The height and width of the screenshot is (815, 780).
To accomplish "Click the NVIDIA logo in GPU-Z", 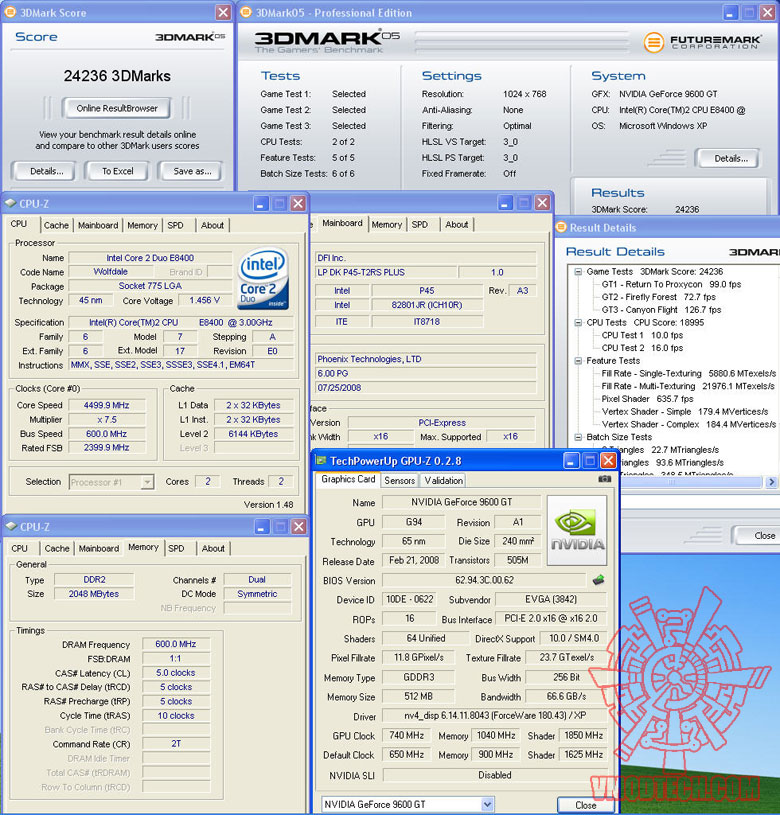I will point(577,530).
